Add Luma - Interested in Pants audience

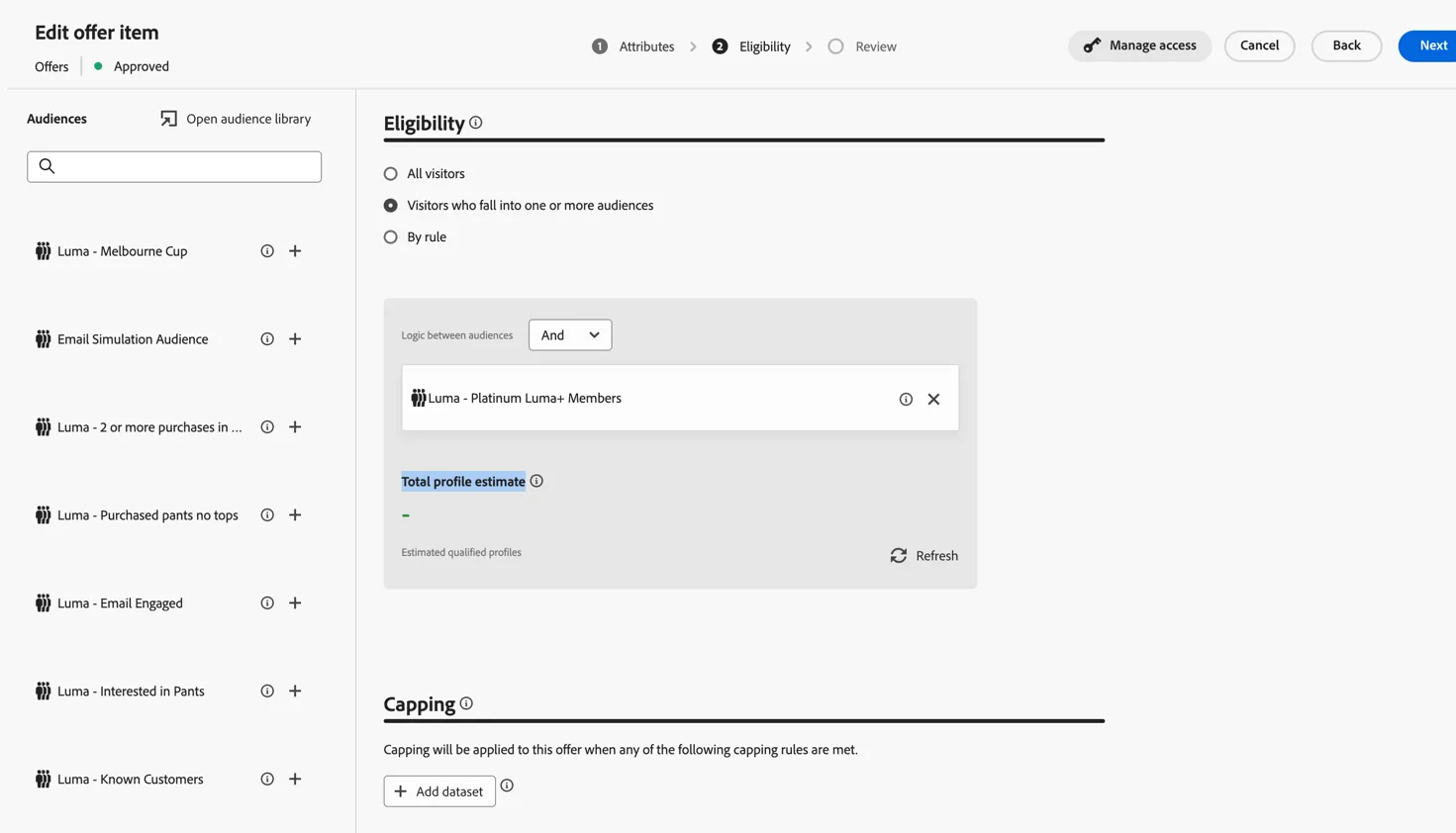tap(295, 692)
